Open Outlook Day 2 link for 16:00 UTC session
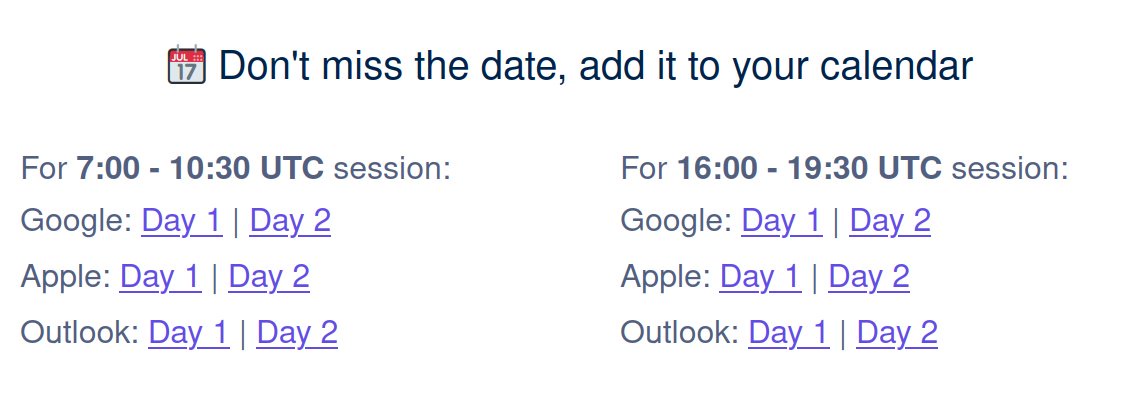This screenshot has width=1136, height=412. pyautogui.click(x=897, y=332)
